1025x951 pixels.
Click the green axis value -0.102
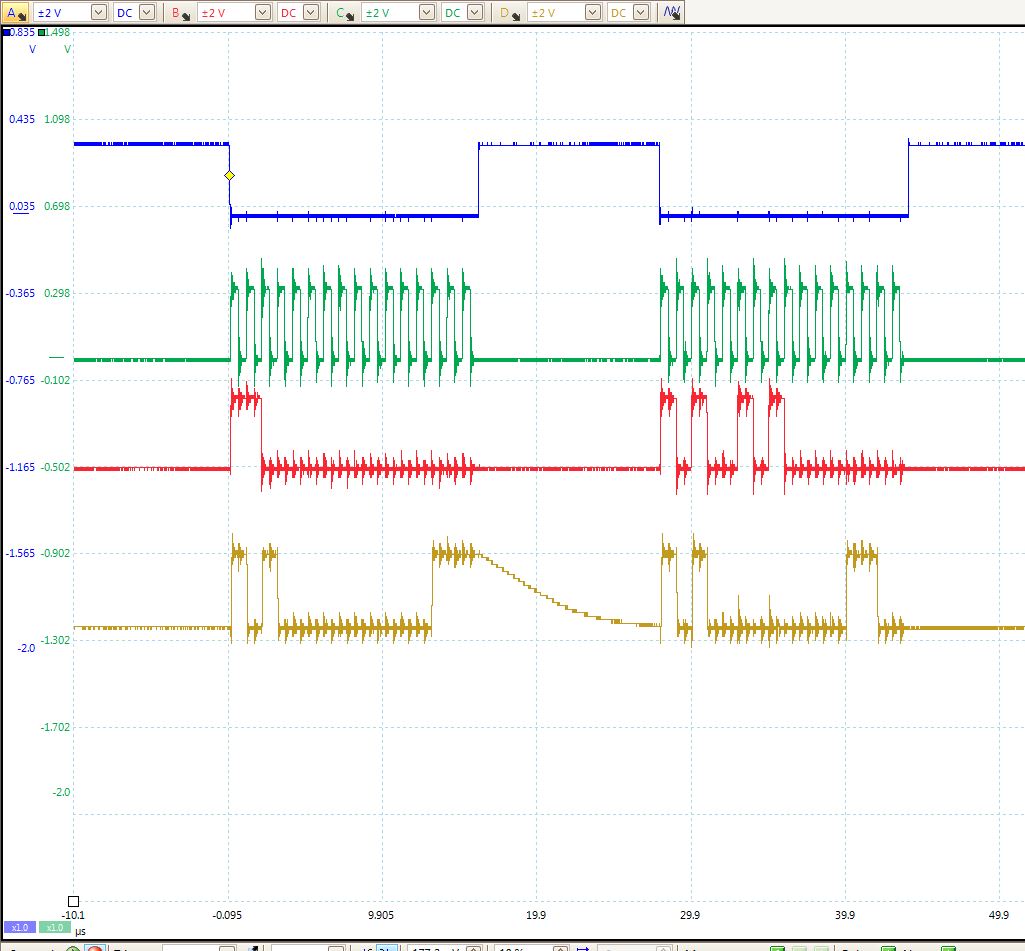pyautogui.click(x=56, y=380)
